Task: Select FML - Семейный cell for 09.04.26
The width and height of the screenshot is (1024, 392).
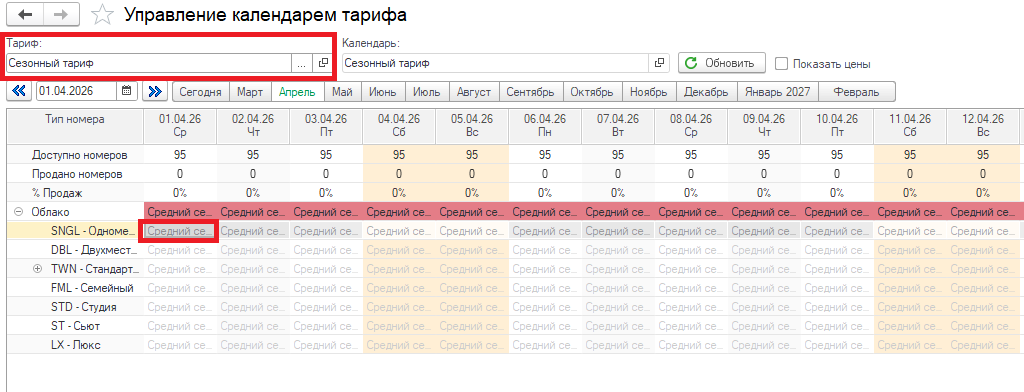Action: tap(764, 287)
